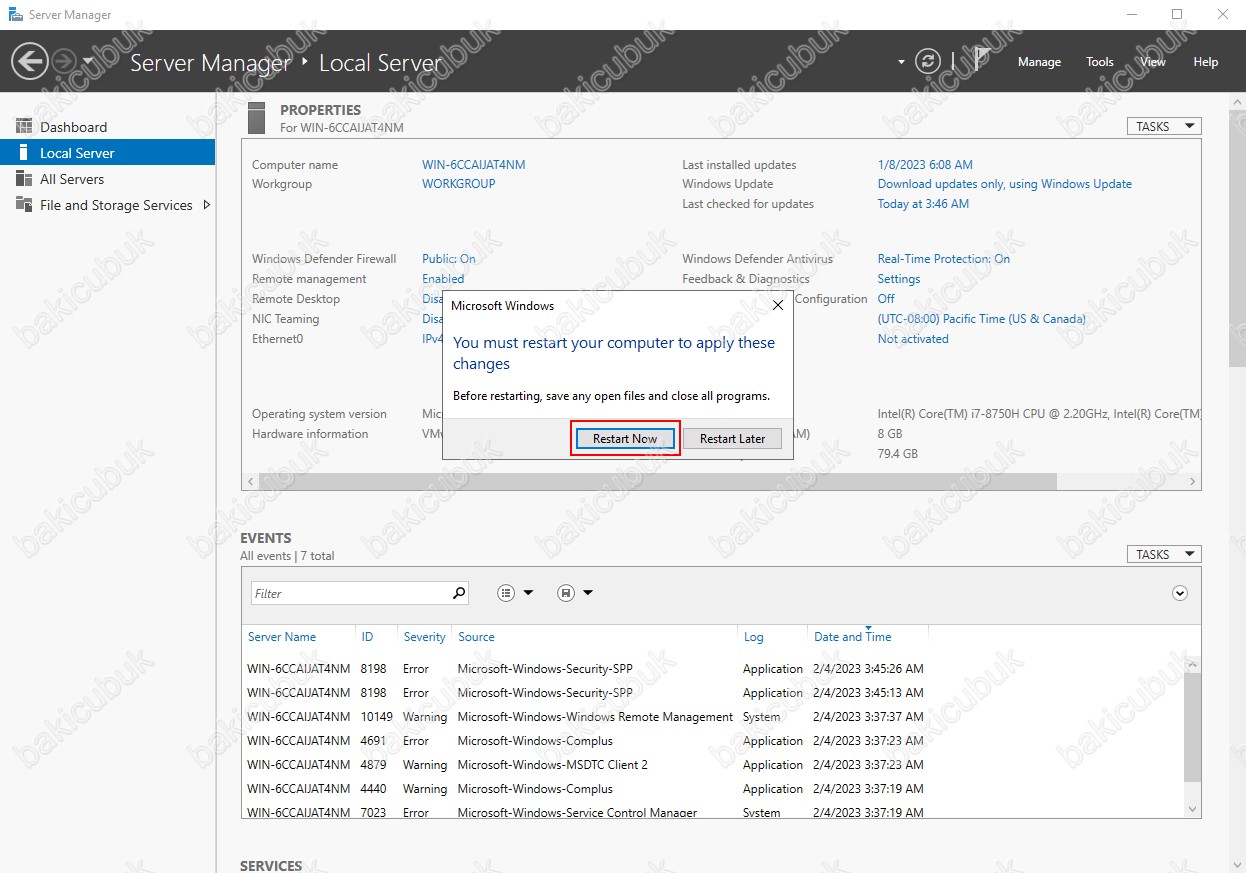
Task: Click the Today at 3:46 AM link
Action: [923, 204]
